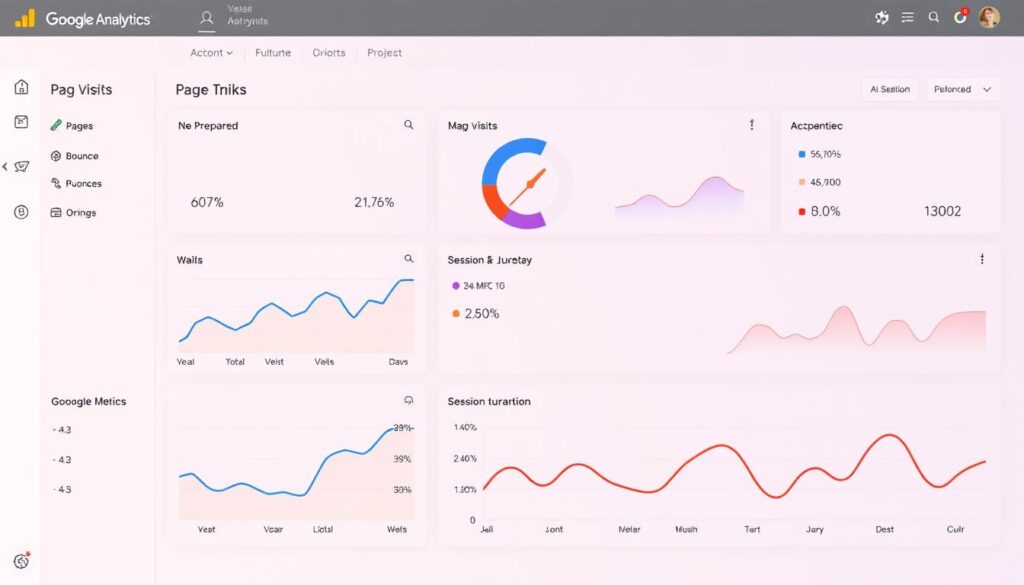
Task: Select Puonces in the left sidebar
Action: (x=82, y=183)
